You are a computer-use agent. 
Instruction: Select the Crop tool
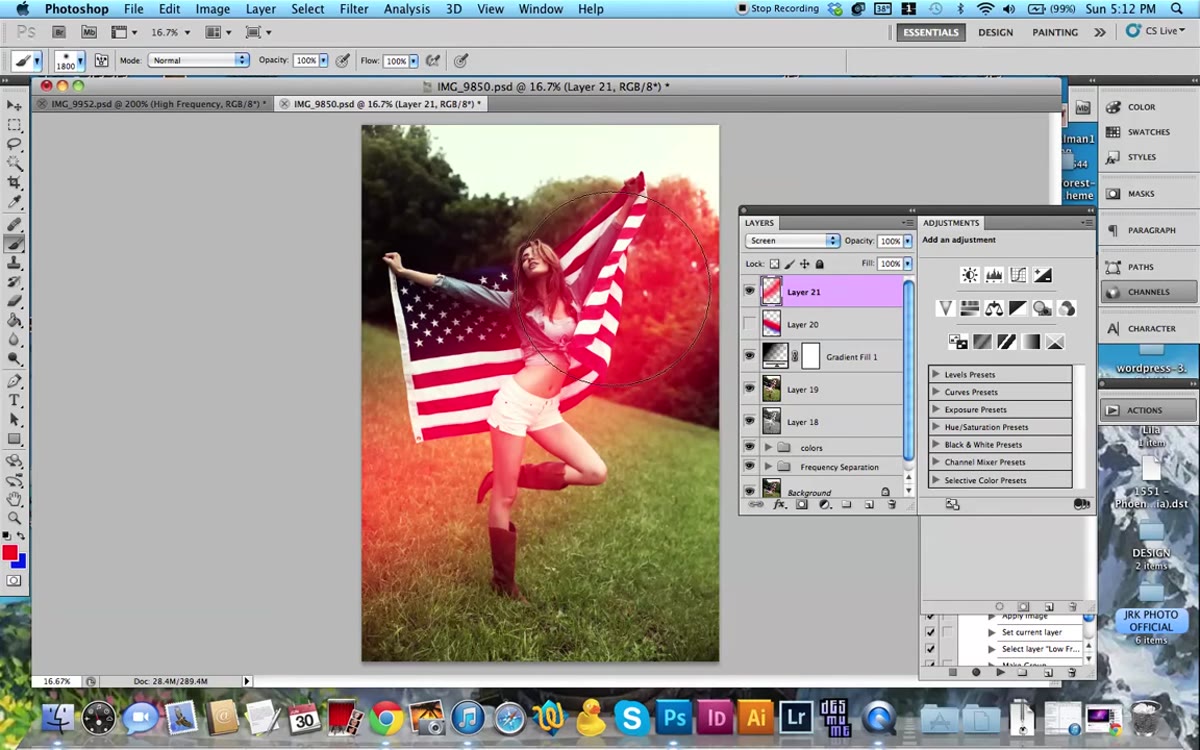tap(14, 183)
